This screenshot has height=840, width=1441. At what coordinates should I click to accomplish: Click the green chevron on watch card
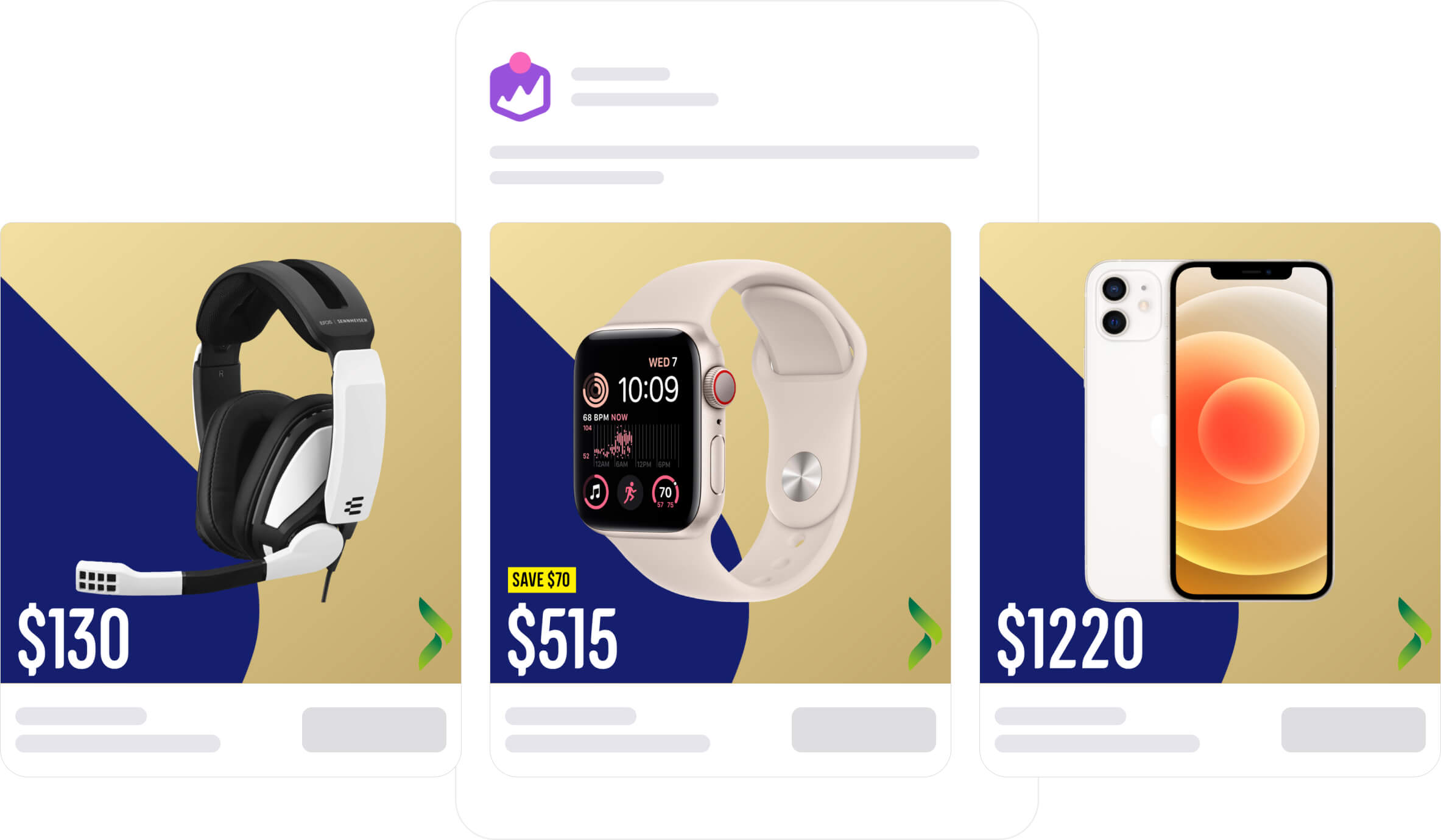tap(925, 634)
